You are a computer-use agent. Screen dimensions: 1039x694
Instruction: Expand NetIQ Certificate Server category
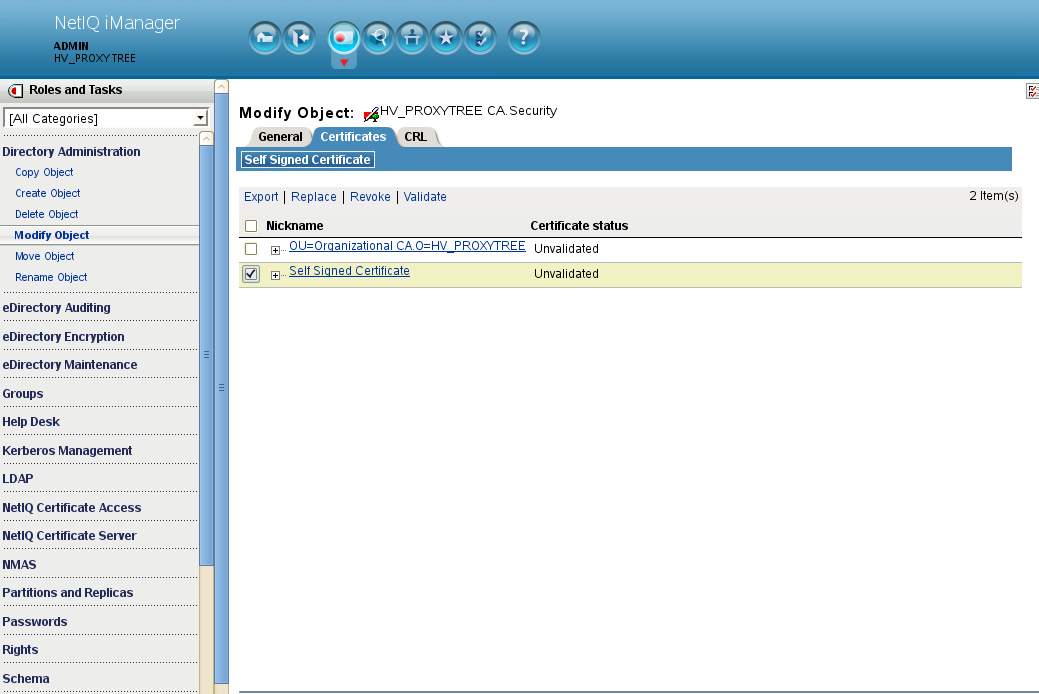click(69, 536)
